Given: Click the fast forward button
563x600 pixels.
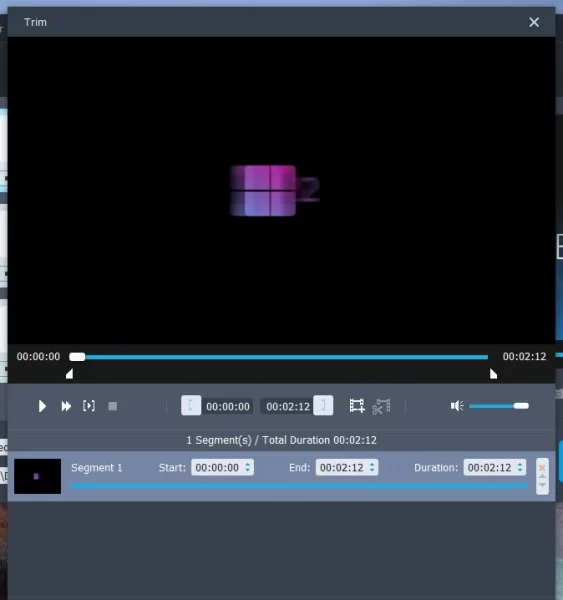Looking at the screenshot, I should [x=66, y=406].
